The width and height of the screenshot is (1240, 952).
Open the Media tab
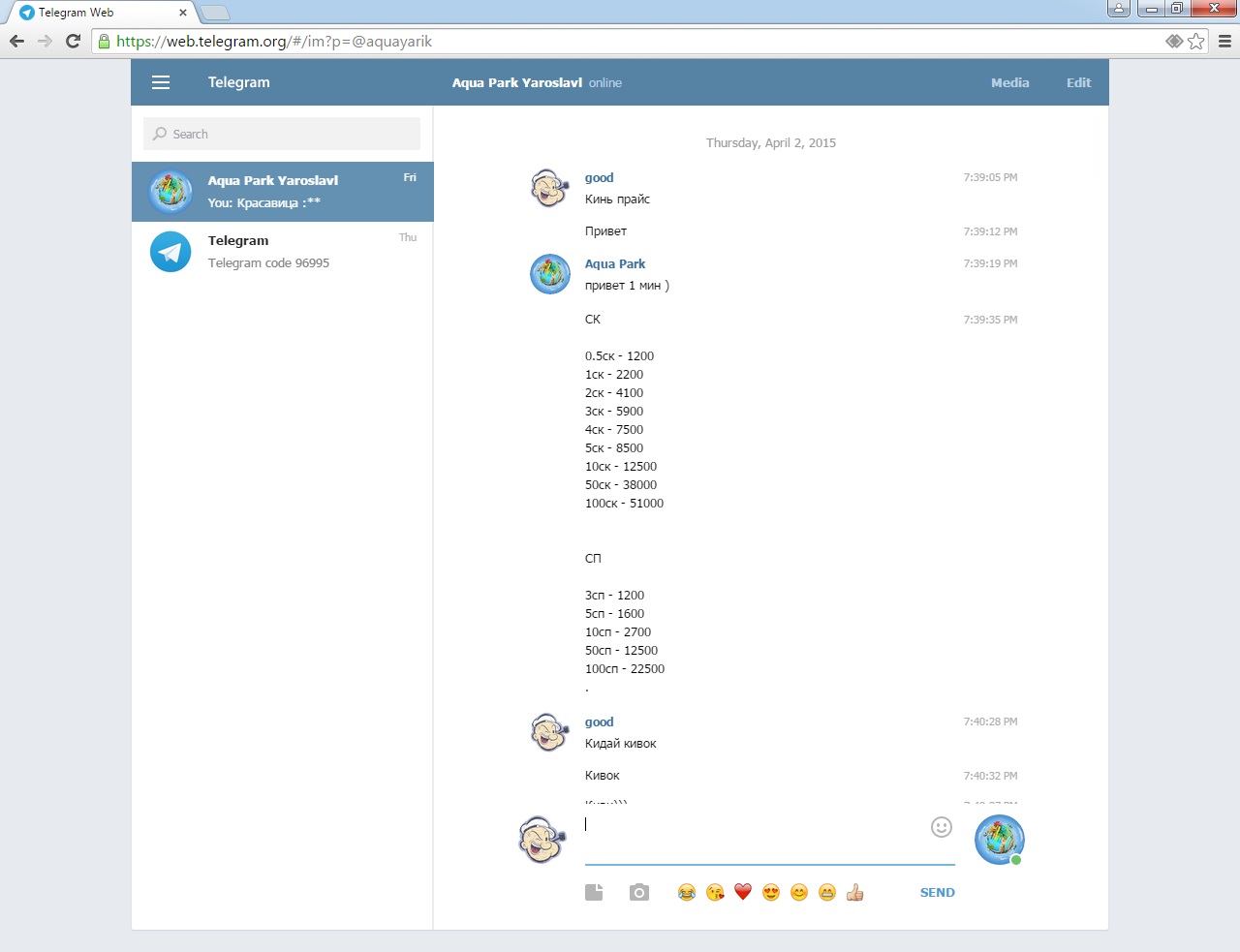point(1009,82)
